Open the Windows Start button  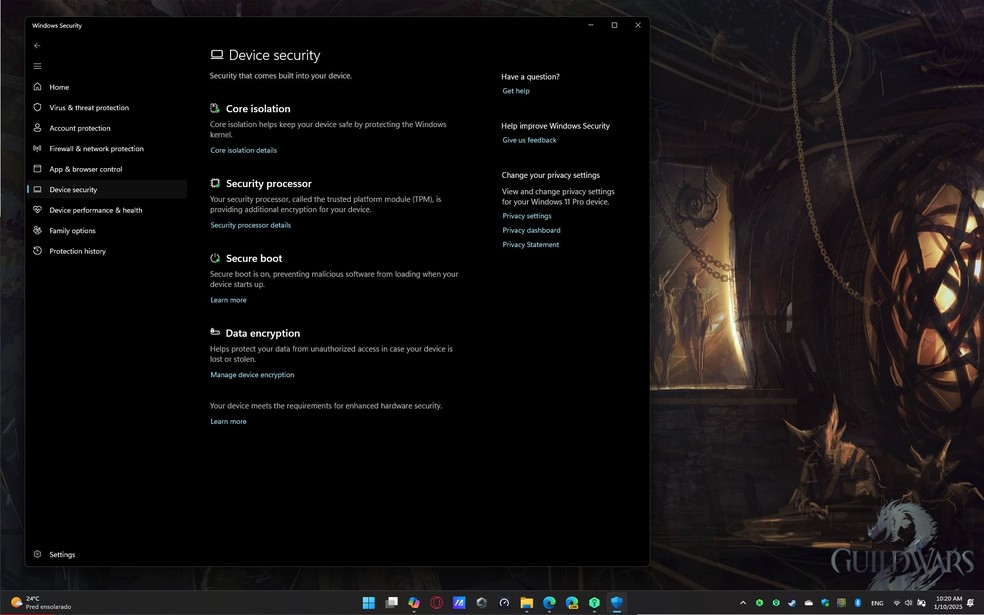click(x=368, y=603)
